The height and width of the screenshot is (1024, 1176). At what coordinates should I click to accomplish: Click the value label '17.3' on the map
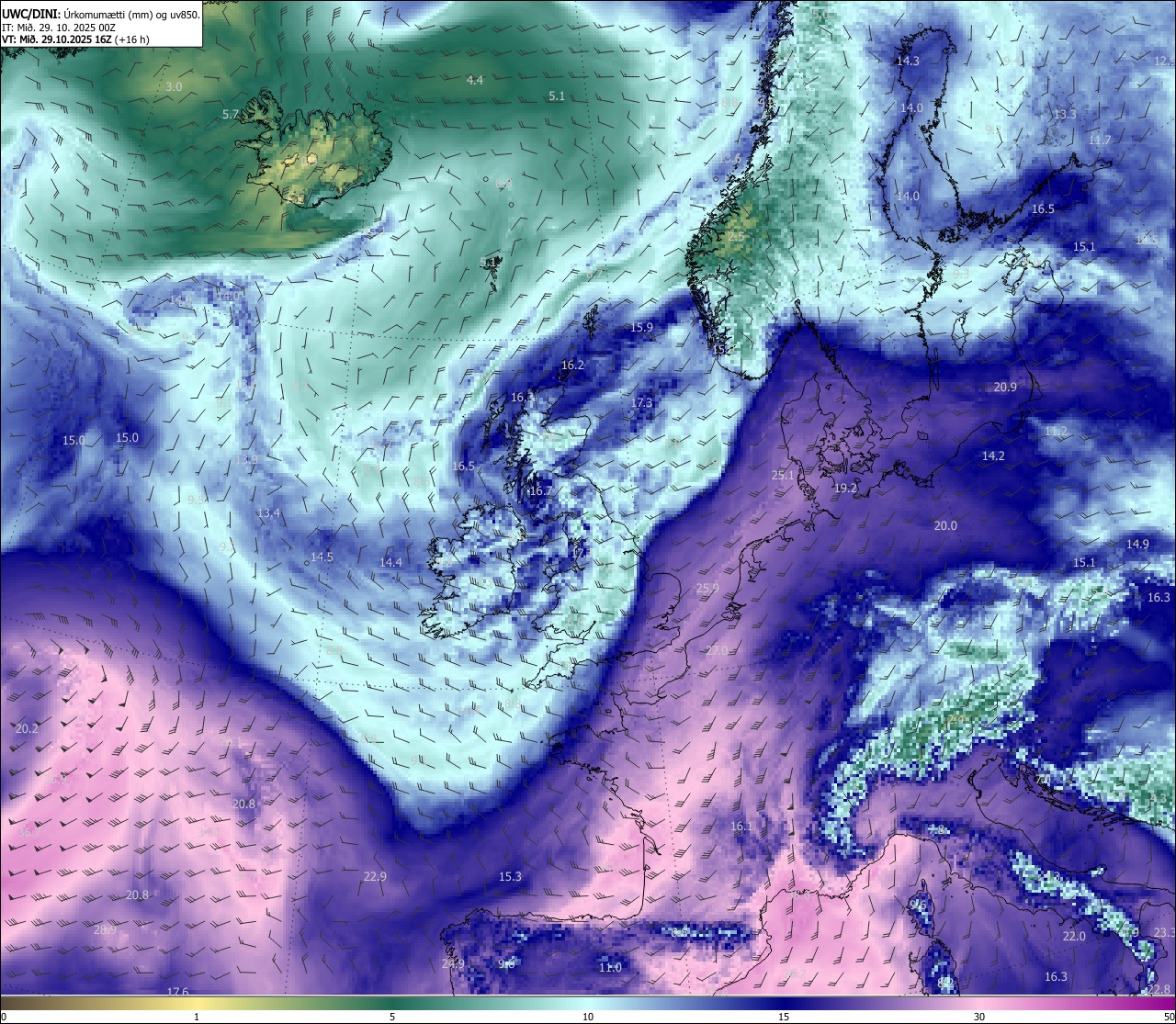pyautogui.click(x=641, y=403)
